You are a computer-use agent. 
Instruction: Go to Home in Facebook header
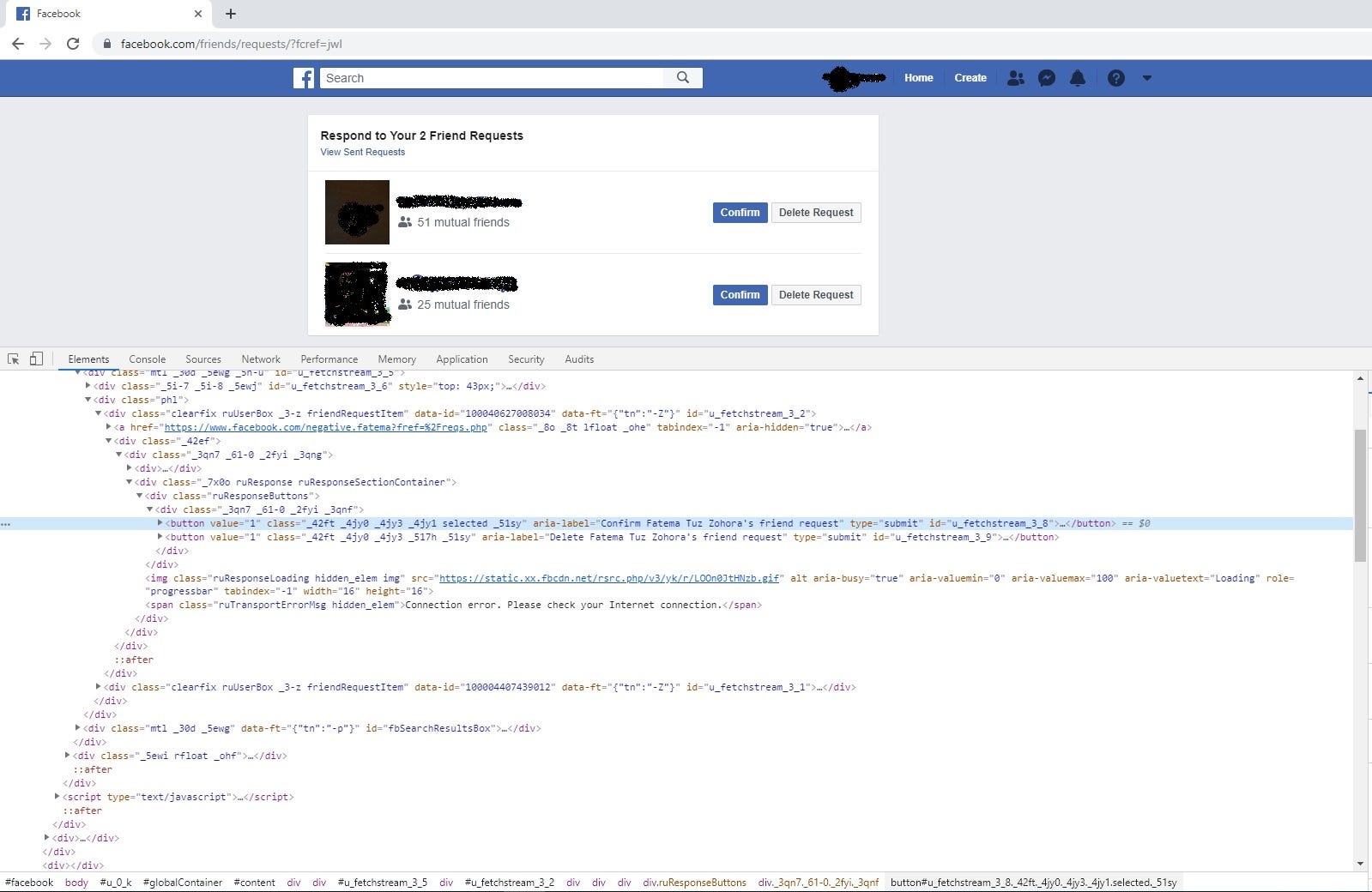[x=918, y=78]
